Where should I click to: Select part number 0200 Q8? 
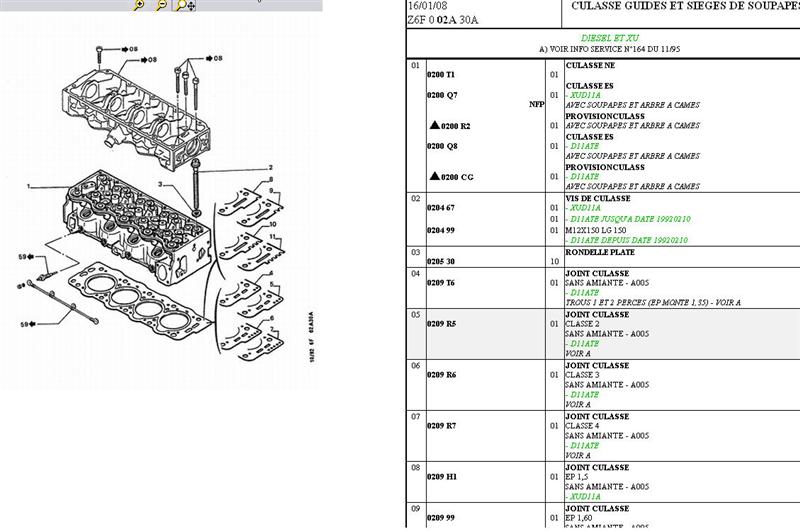click(x=442, y=146)
